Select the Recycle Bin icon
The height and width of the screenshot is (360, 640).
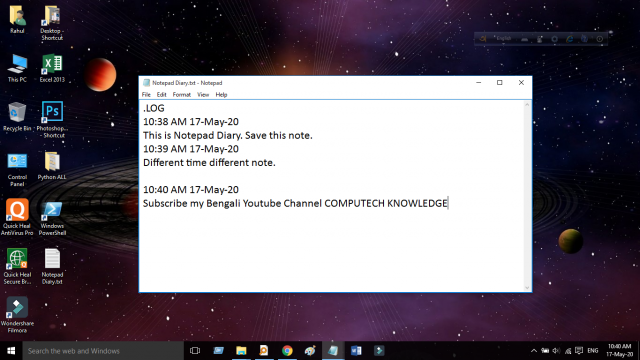click(x=17, y=117)
